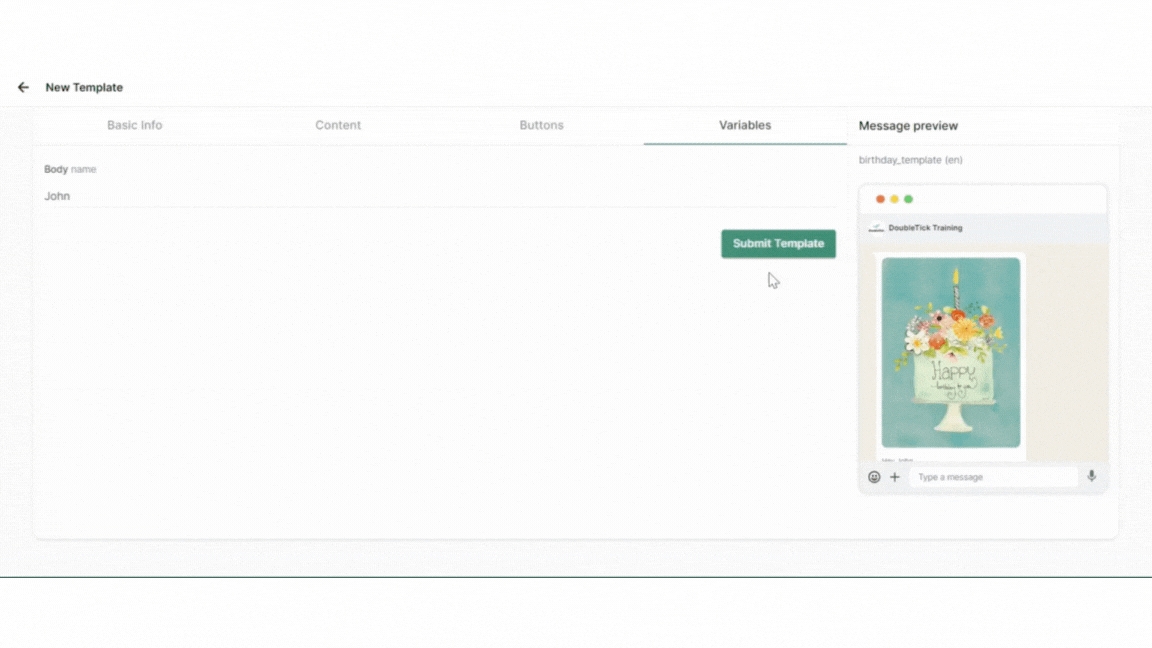Click the New Template page title
This screenshot has height=648, width=1152.
[x=84, y=87]
